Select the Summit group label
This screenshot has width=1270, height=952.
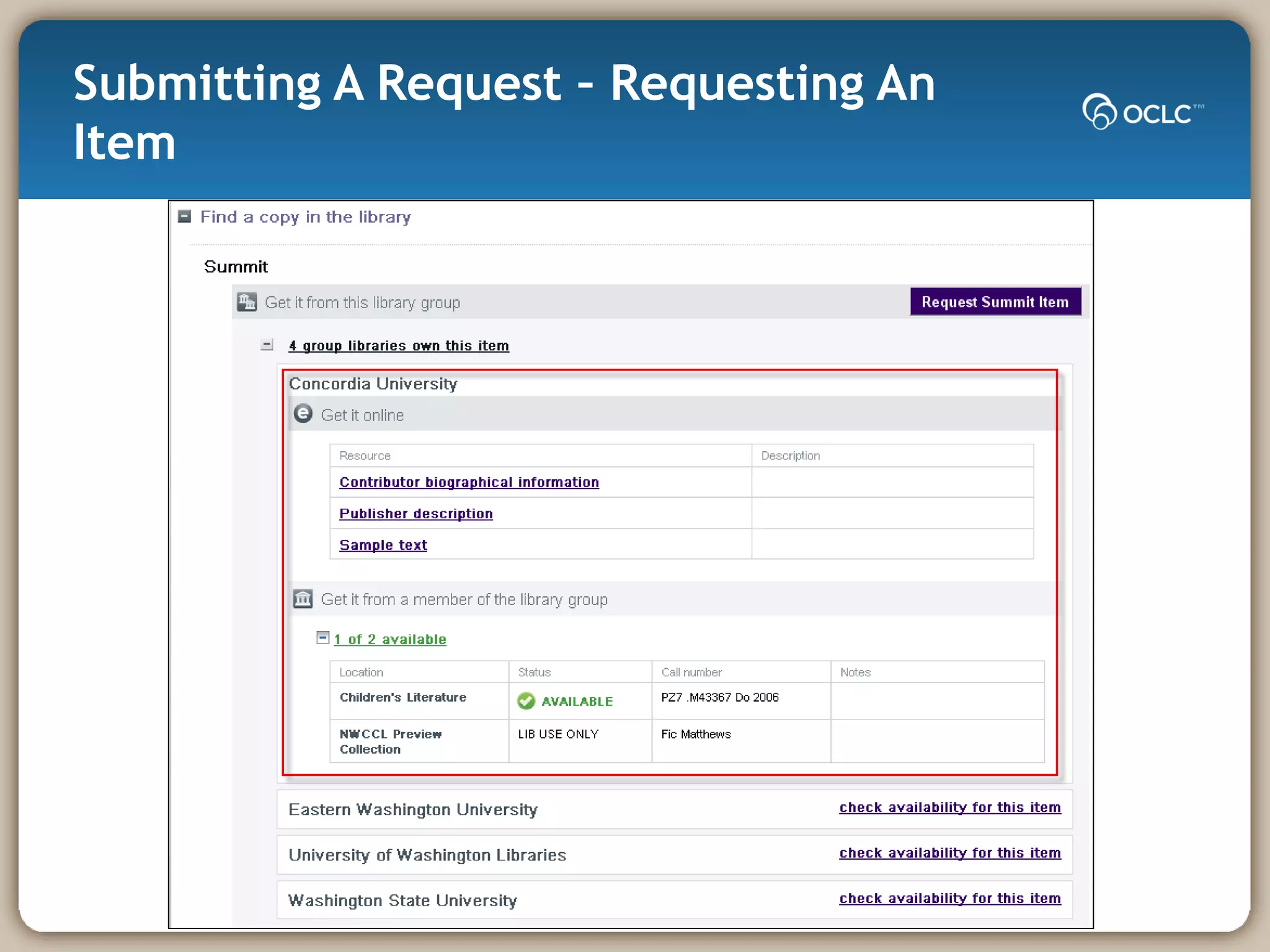[236, 267]
